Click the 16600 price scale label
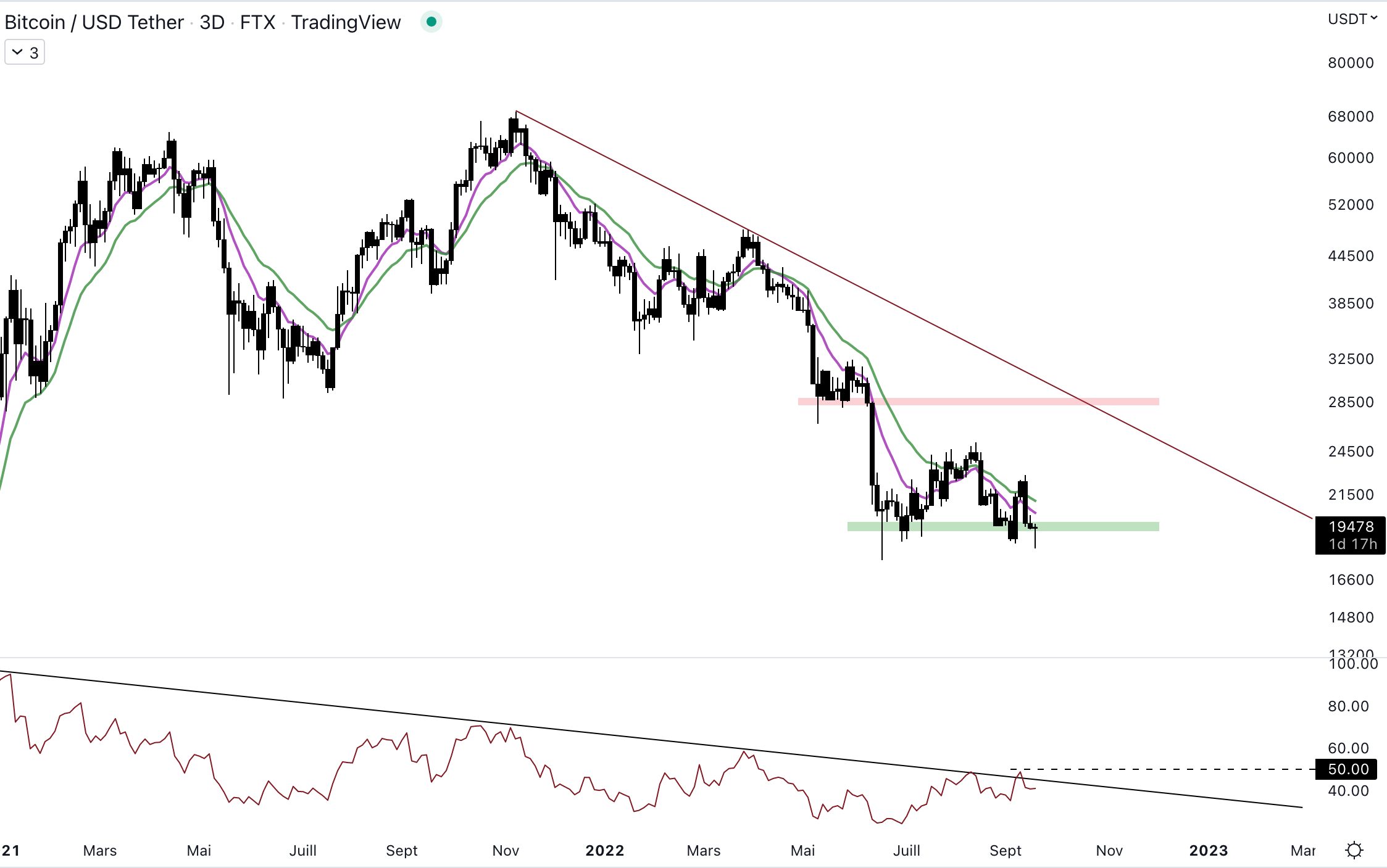 (x=1351, y=580)
